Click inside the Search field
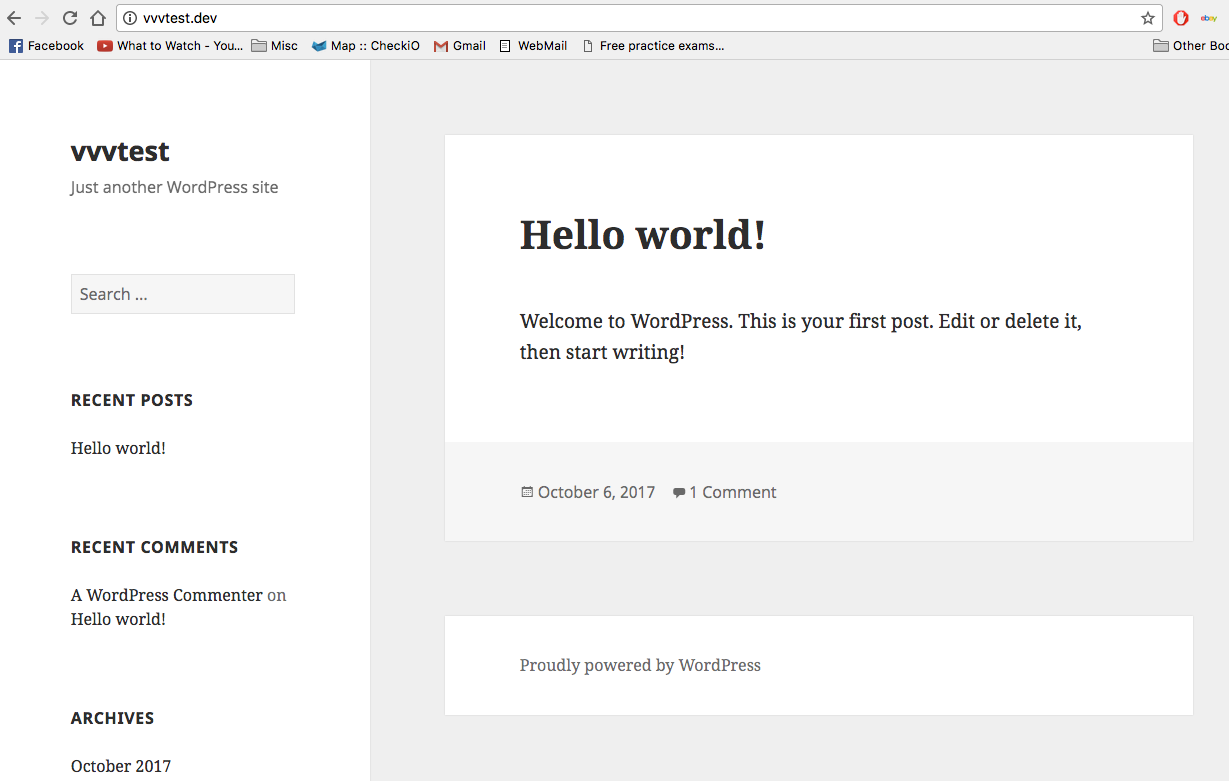The width and height of the screenshot is (1229, 781). click(x=182, y=293)
